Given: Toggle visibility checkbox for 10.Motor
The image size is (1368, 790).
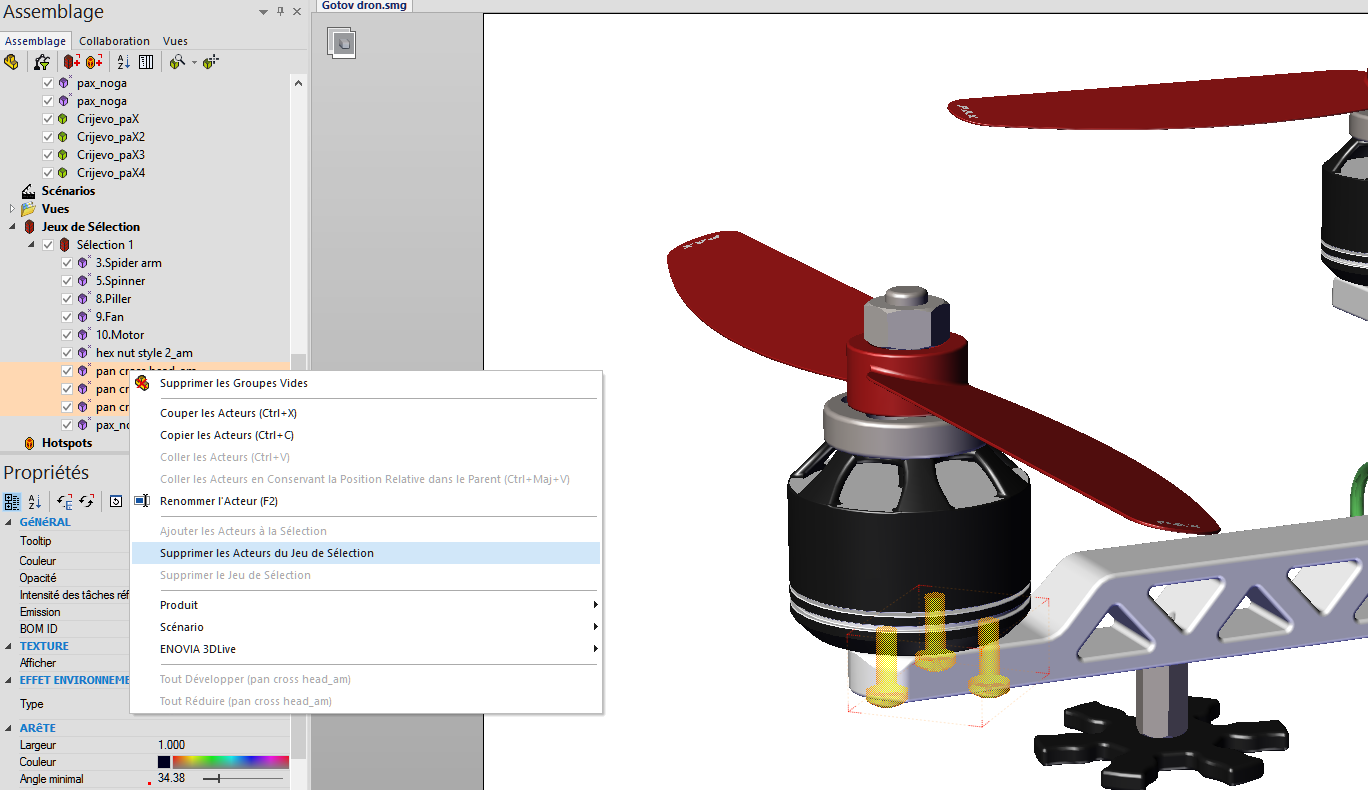Looking at the screenshot, I should 67,335.
